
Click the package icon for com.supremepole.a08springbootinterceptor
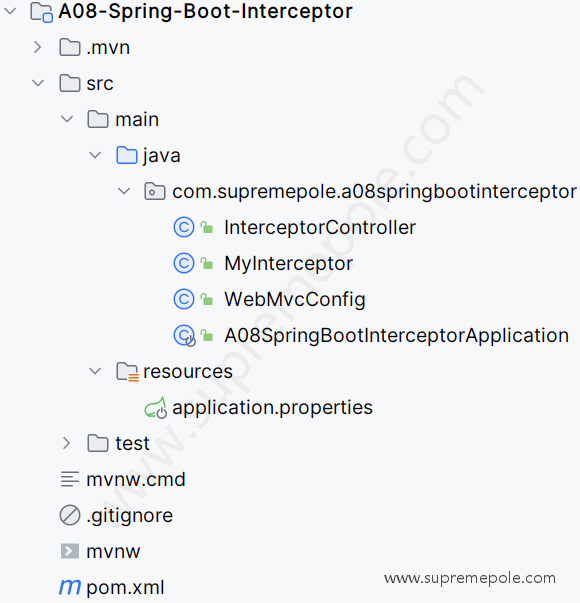point(155,191)
